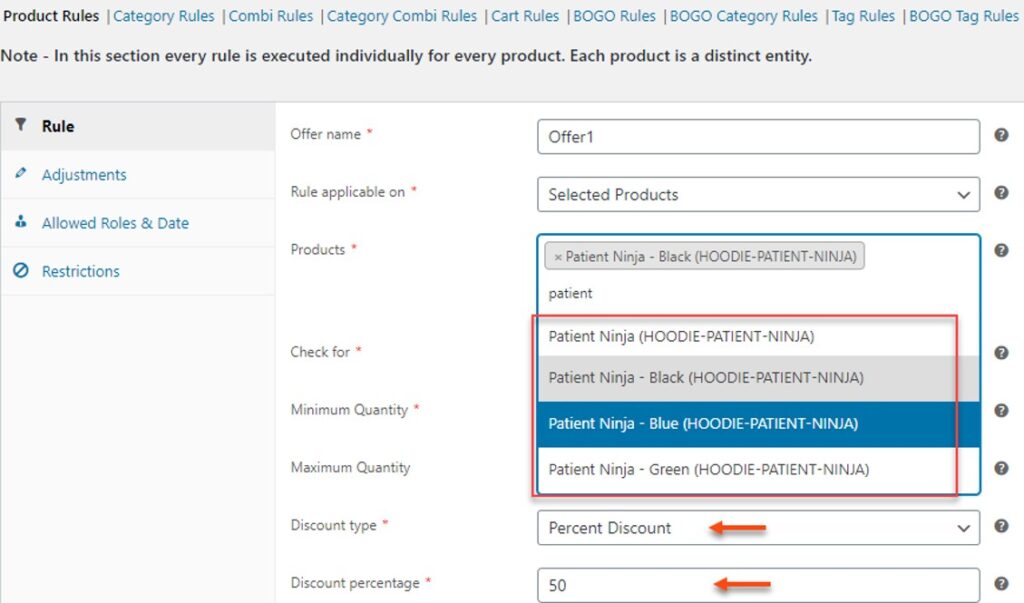This screenshot has width=1024, height=603.
Task: Switch to the Cart Rules tab
Action: [524, 15]
